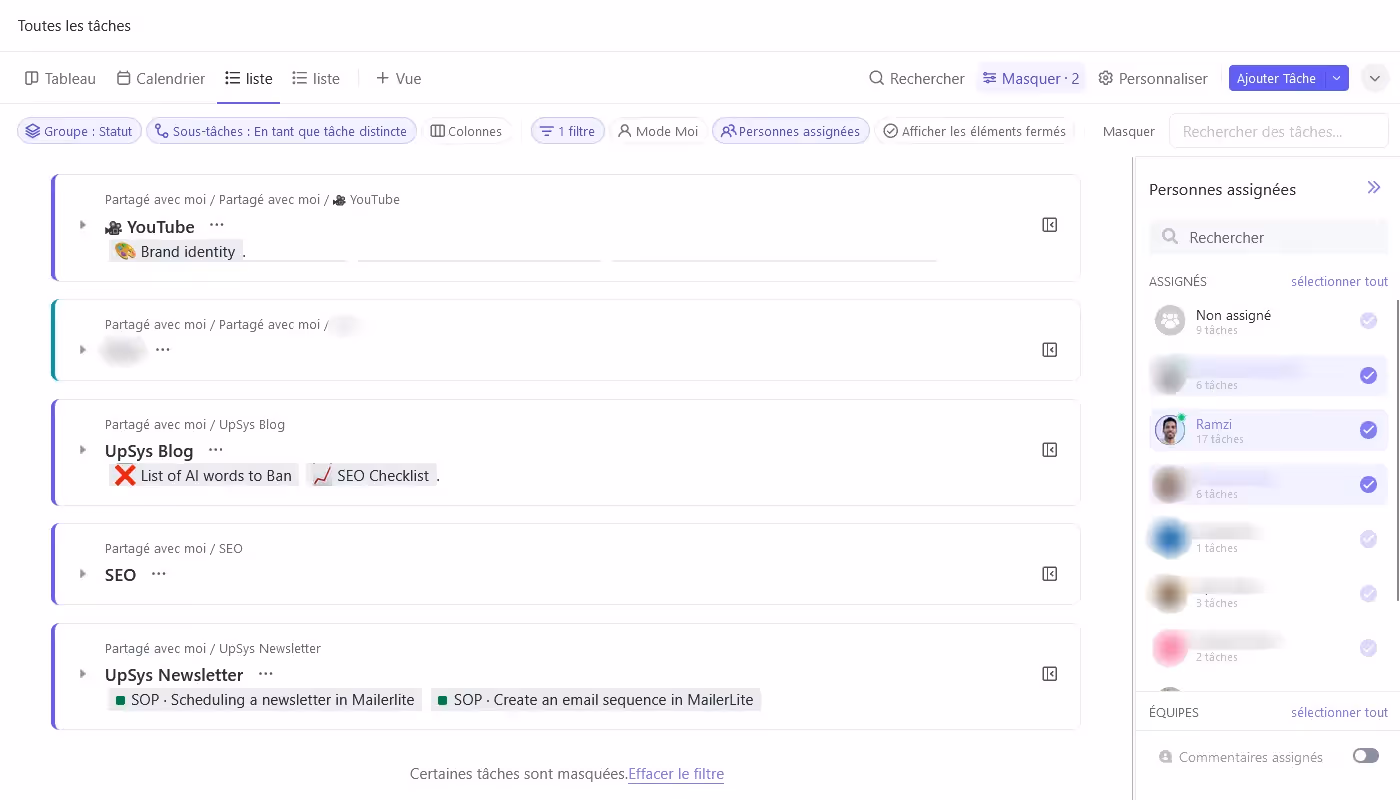This screenshot has width=1400, height=800.
Task: Open the Colonnes configuration icon
Action: 437,130
